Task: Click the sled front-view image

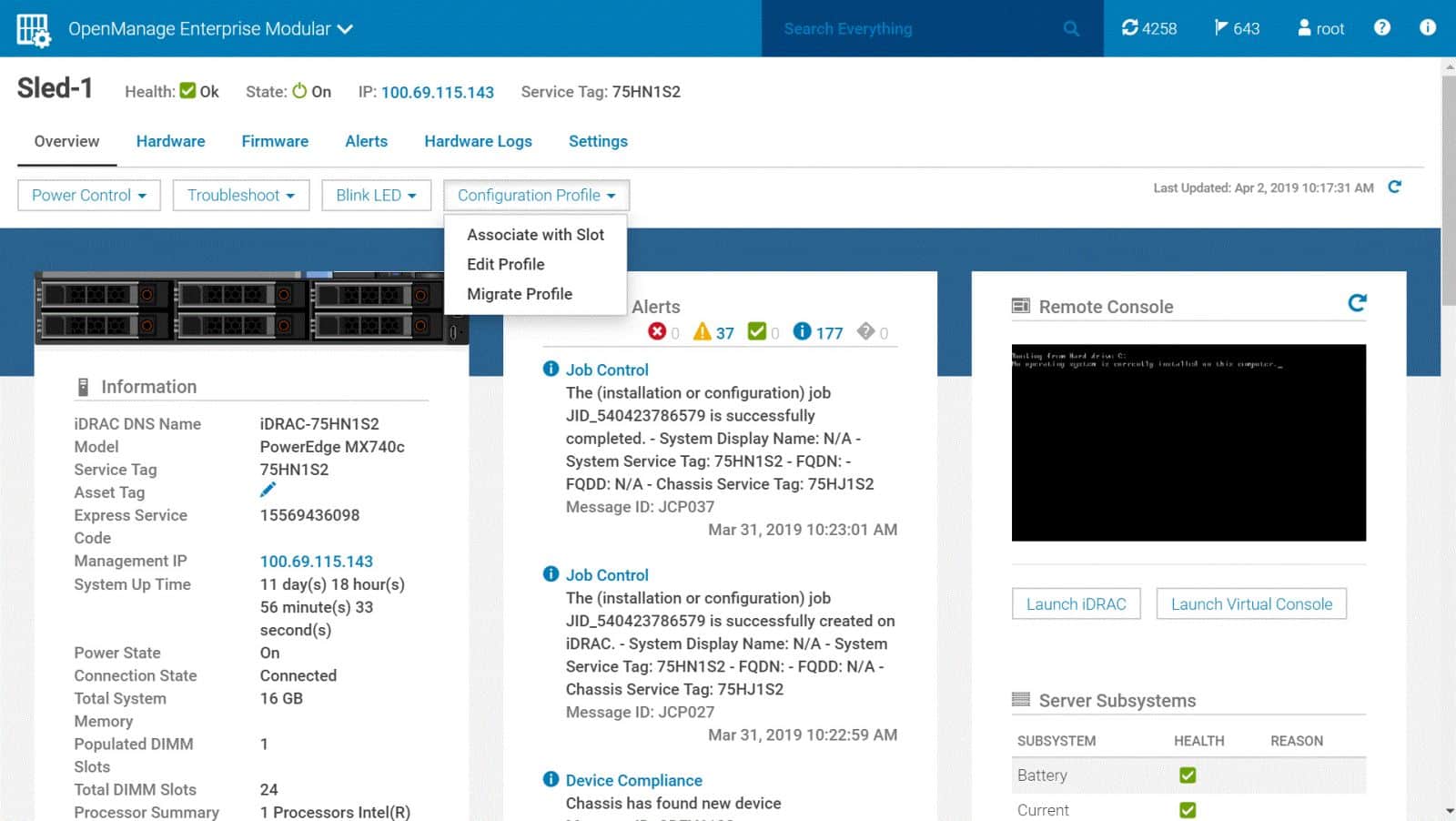Action: 251,309
